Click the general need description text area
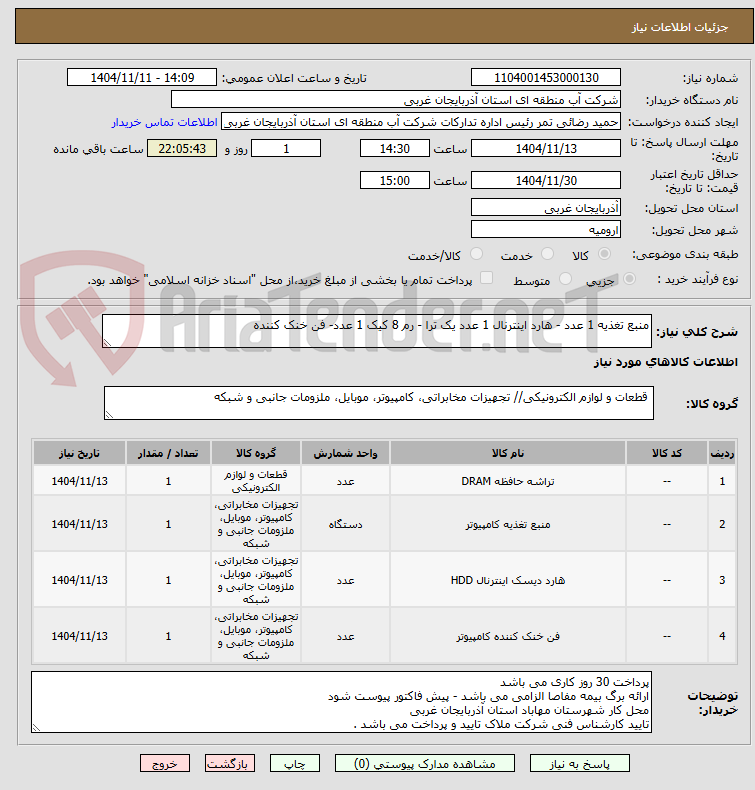 [377, 331]
